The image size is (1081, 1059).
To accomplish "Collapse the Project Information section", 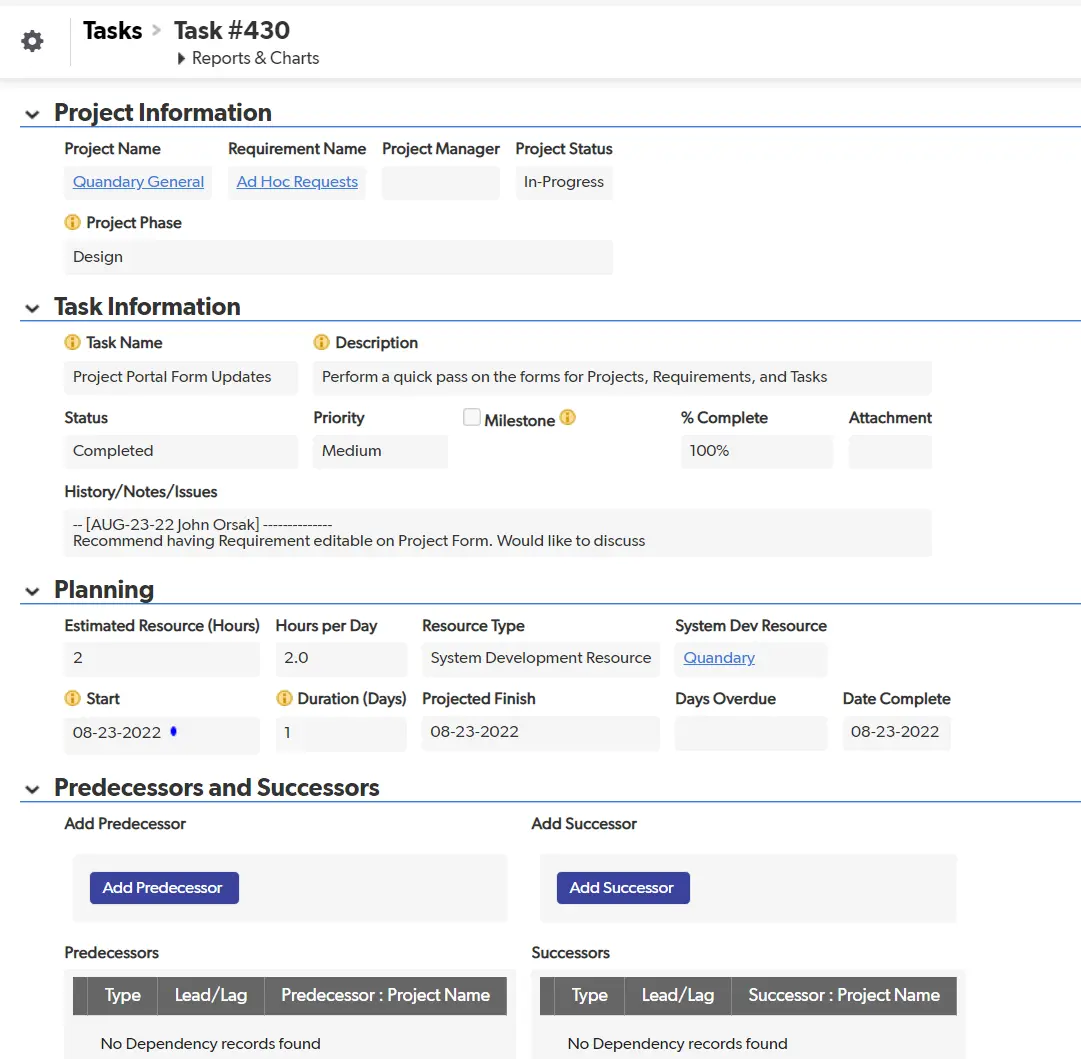I will pos(31,114).
